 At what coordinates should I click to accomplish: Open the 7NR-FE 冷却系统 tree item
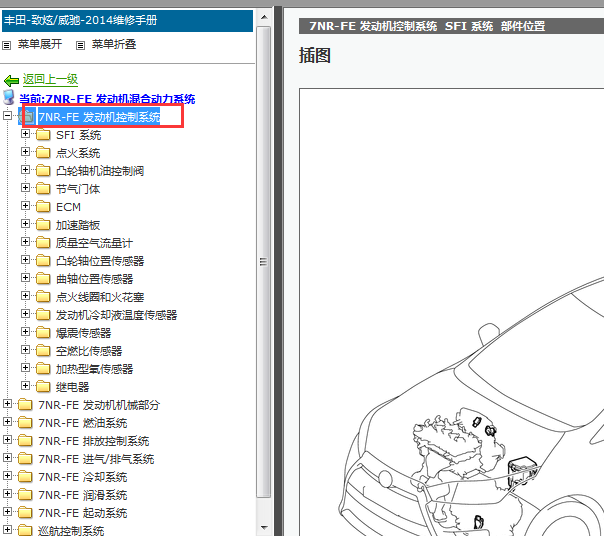(x=82, y=477)
